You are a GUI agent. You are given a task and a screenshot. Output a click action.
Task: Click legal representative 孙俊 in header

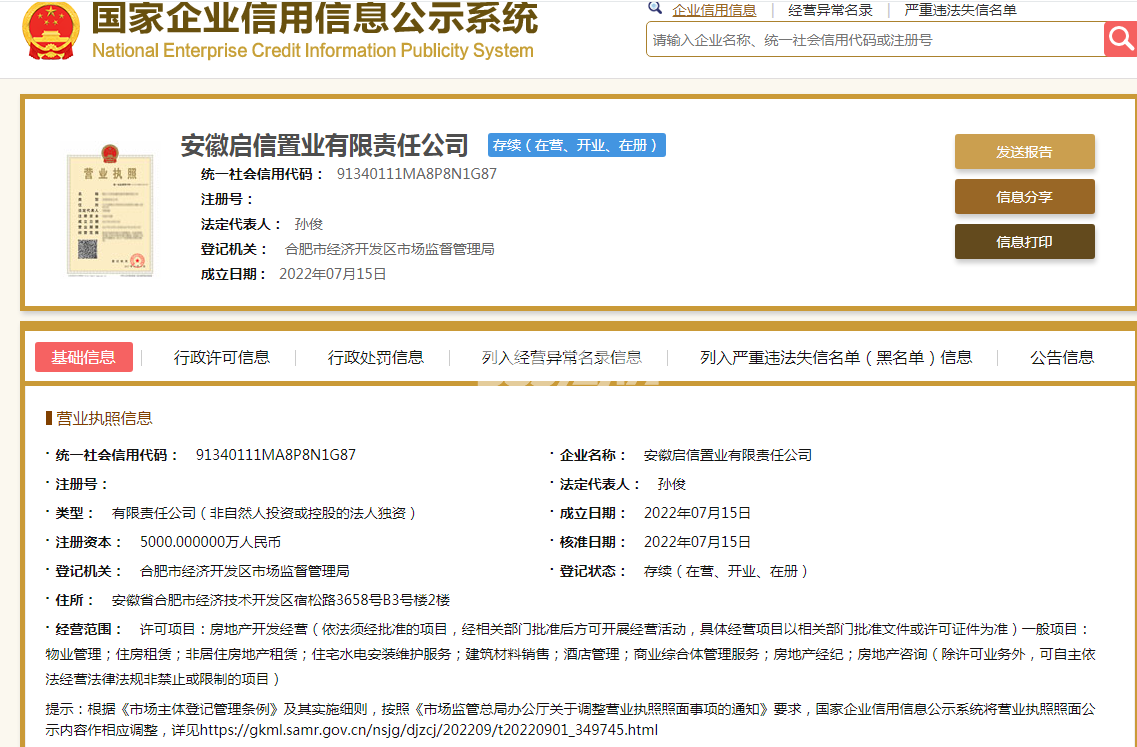309,224
